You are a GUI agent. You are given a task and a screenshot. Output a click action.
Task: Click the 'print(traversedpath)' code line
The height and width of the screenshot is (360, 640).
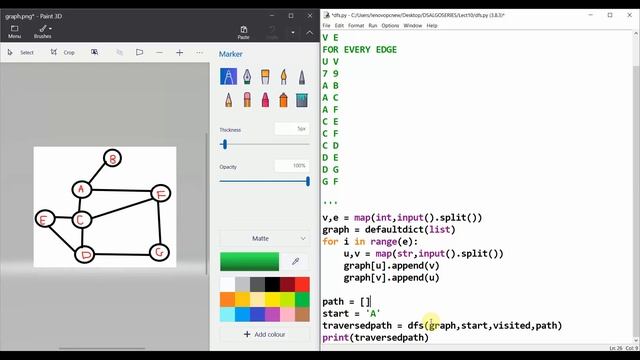pos(376,338)
